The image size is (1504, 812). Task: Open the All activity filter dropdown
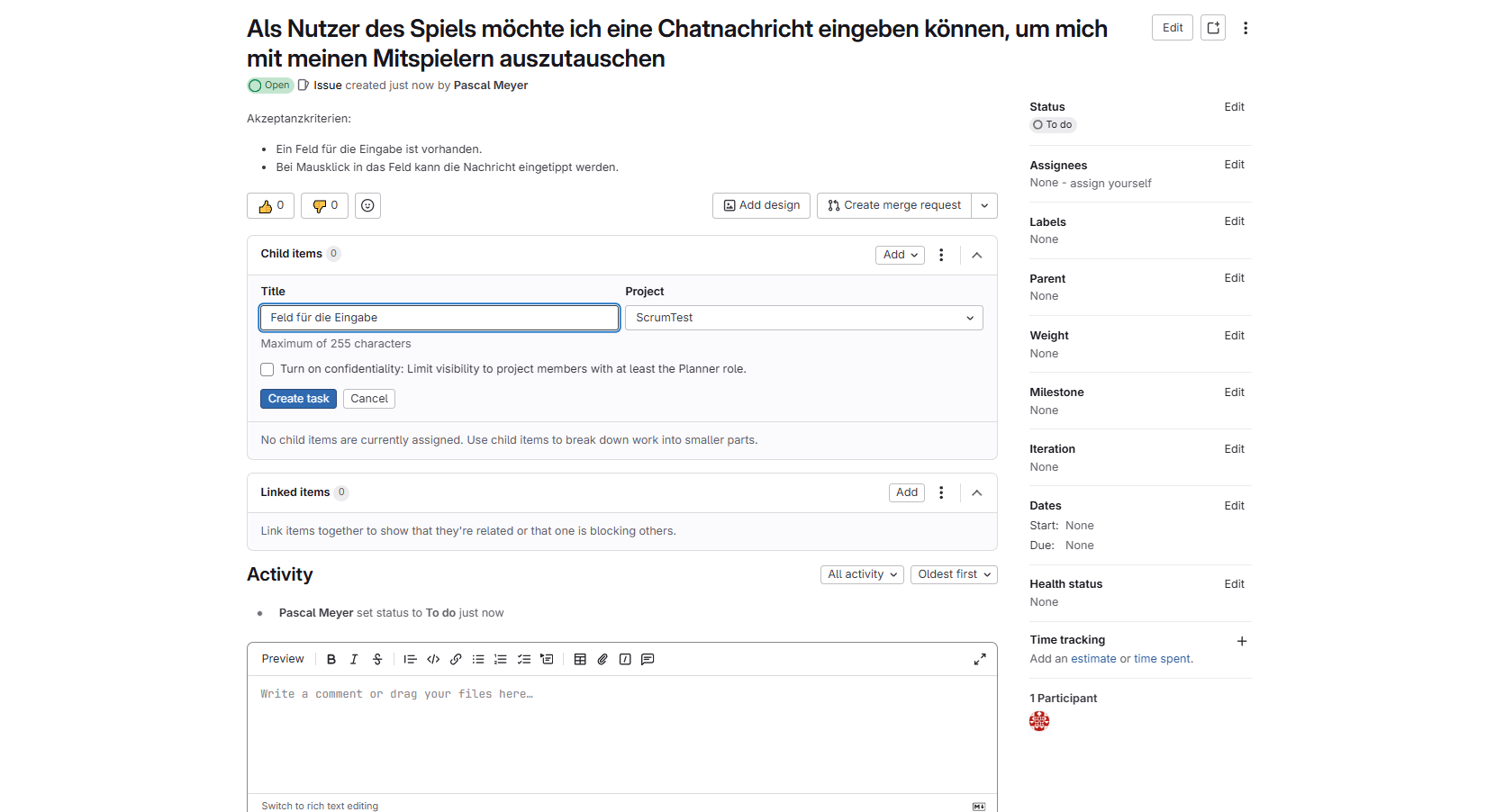[862, 574]
